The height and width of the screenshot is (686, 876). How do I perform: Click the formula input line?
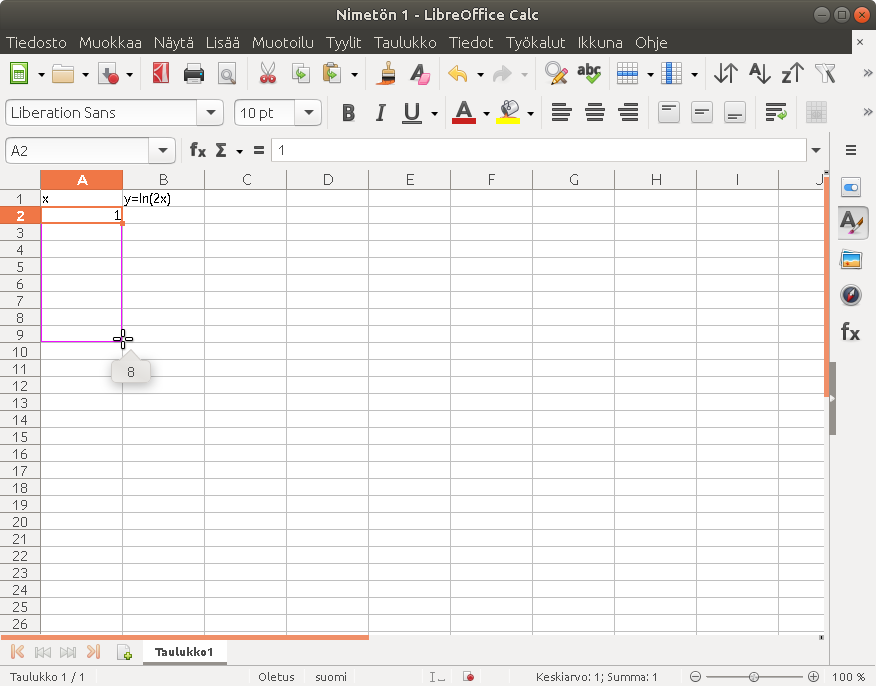(538, 150)
